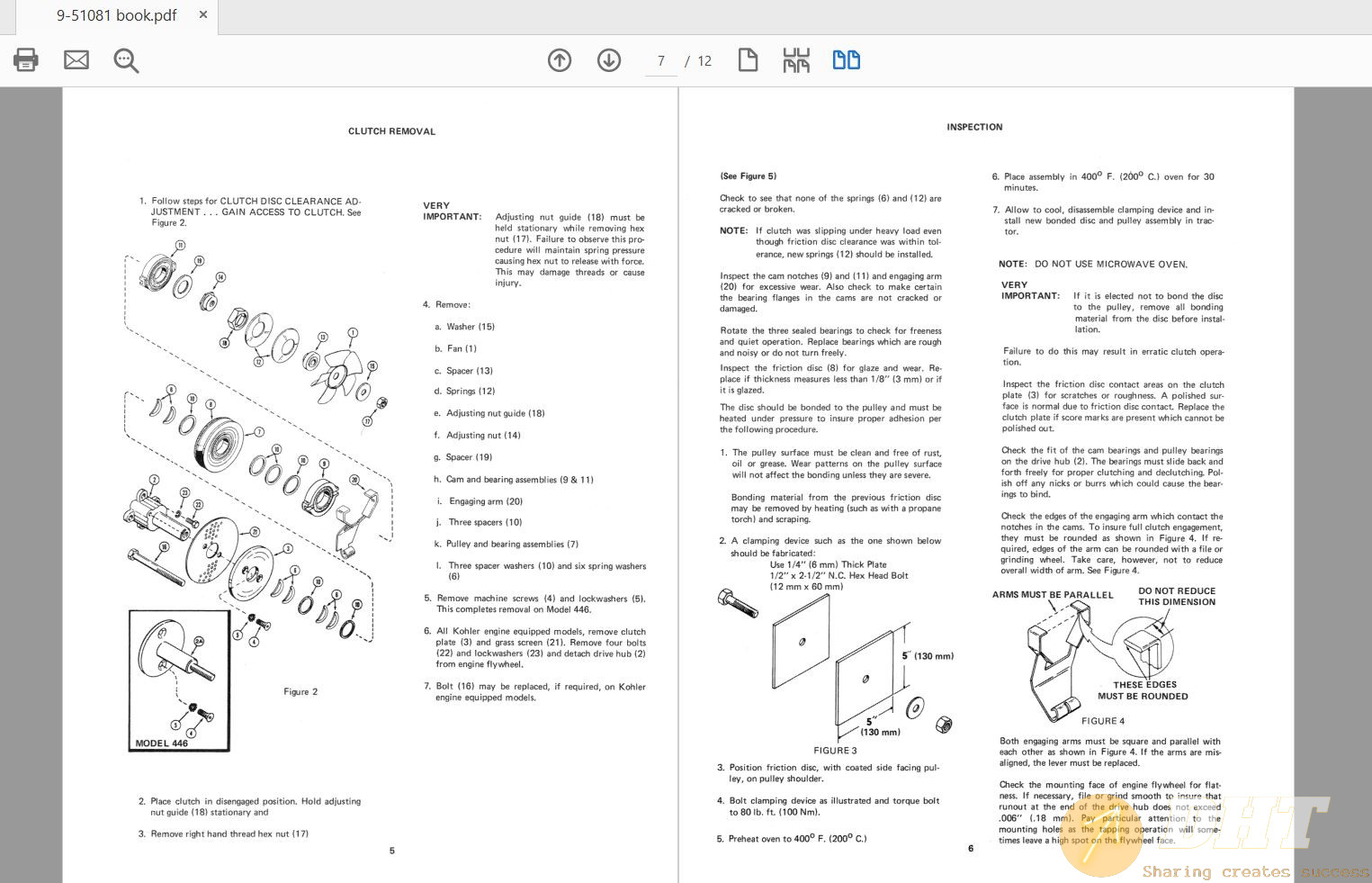Image resolution: width=1372 pixels, height=883 pixels.
Task: Click list item 'd. Springs (12)'
Action: 464,392
